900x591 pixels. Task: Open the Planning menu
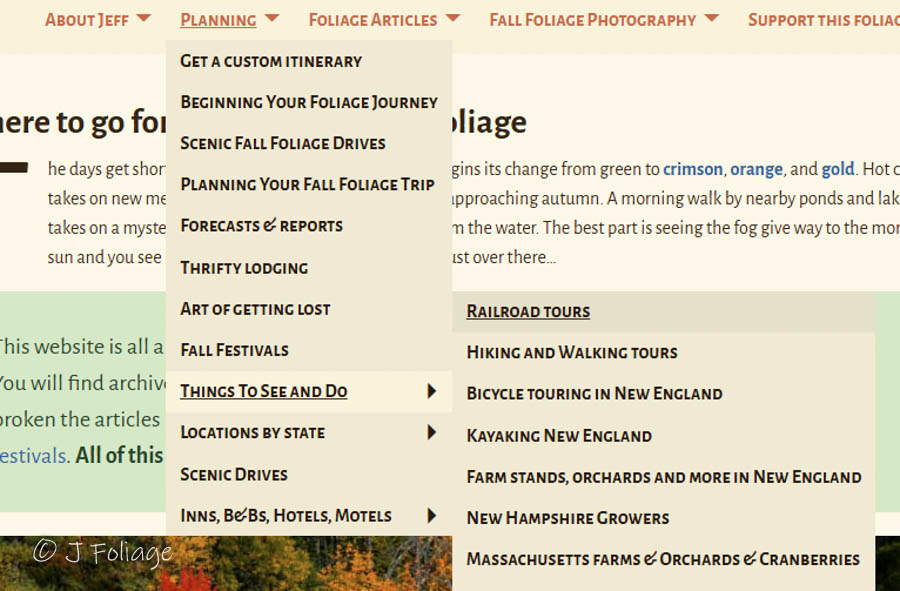tap(218, 20)
